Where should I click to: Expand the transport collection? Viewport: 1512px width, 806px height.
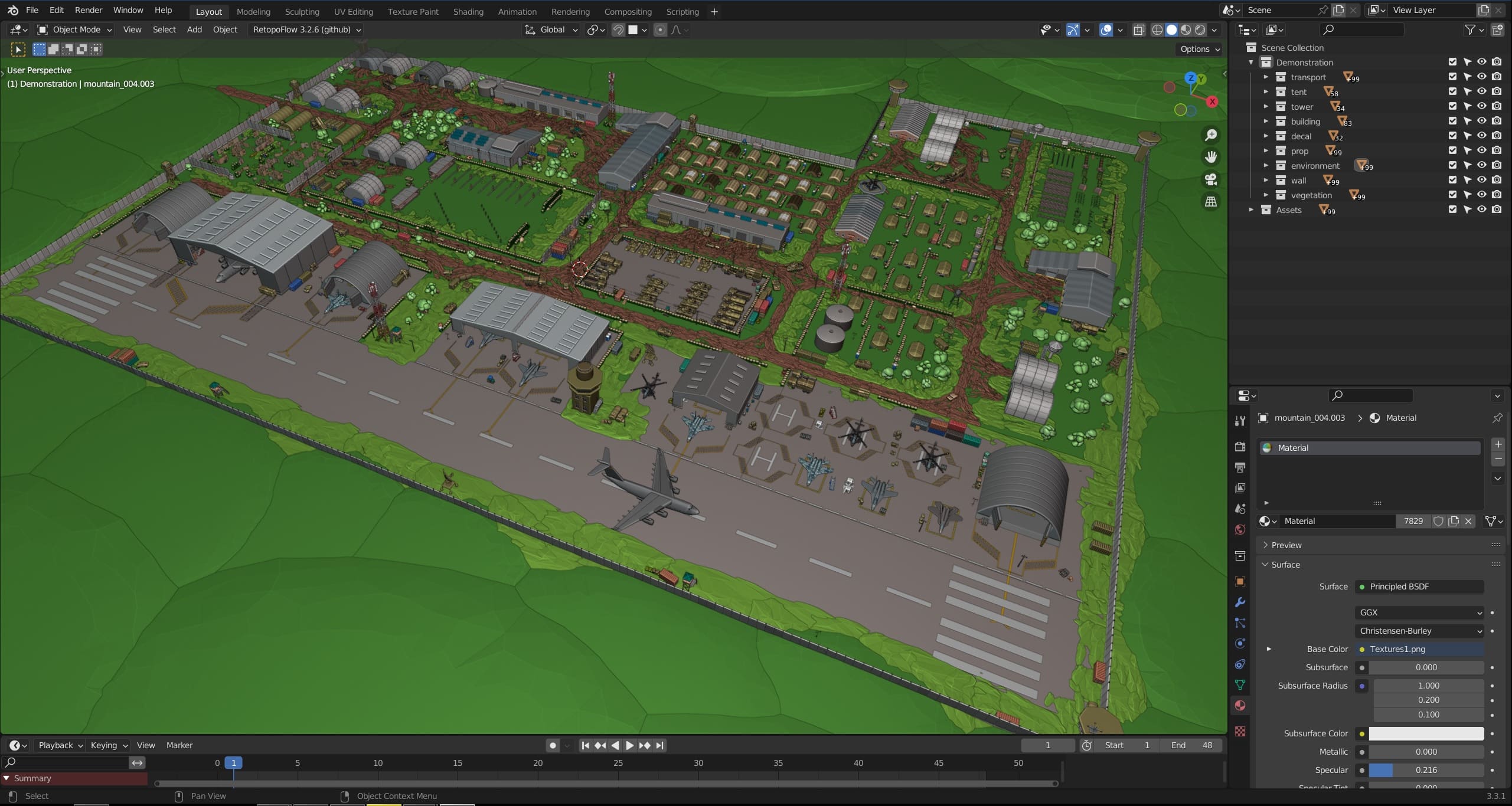click(1266, 77)
